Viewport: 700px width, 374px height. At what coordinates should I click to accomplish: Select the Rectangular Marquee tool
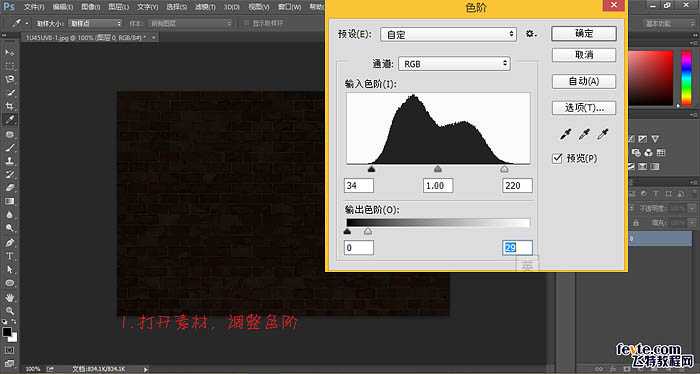[x=9, y=66]
